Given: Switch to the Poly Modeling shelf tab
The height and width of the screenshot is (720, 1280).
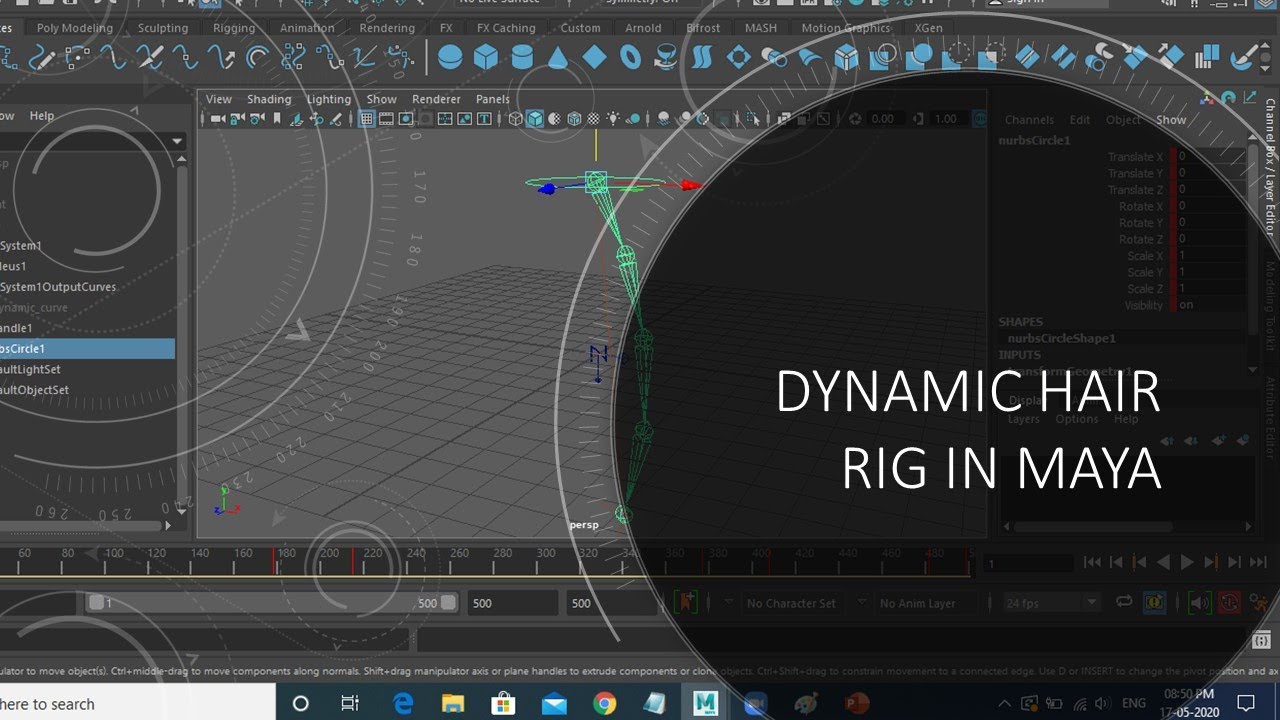Looking at the screenshot, I should pos(75,28).
